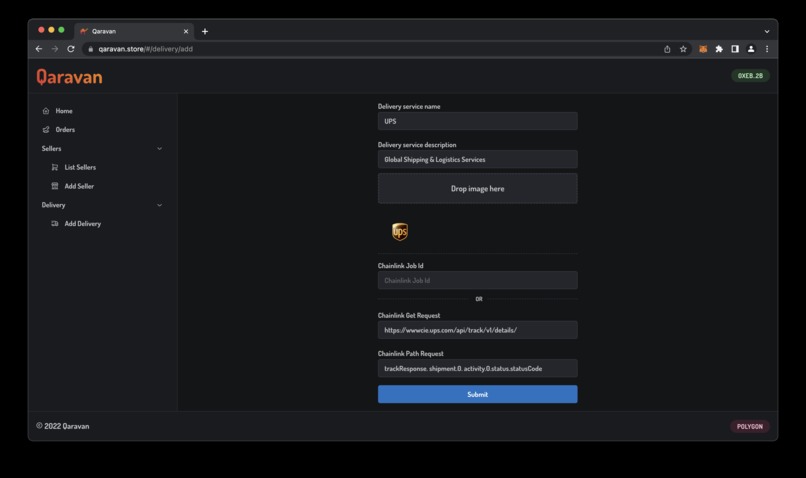The height and width of the screenshot is (478, 806).
Task: Bookmark the page with star icon
Action: (x=683, y=49)
